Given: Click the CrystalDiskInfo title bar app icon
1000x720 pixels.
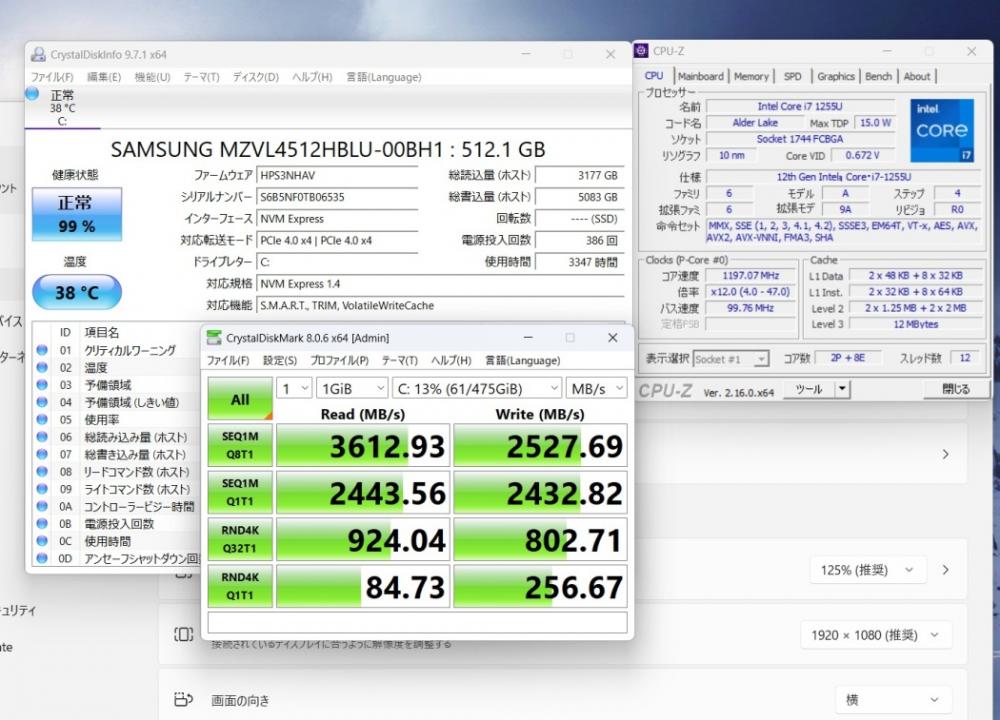Looking at the screenshot, I should (x=38, y=54).
